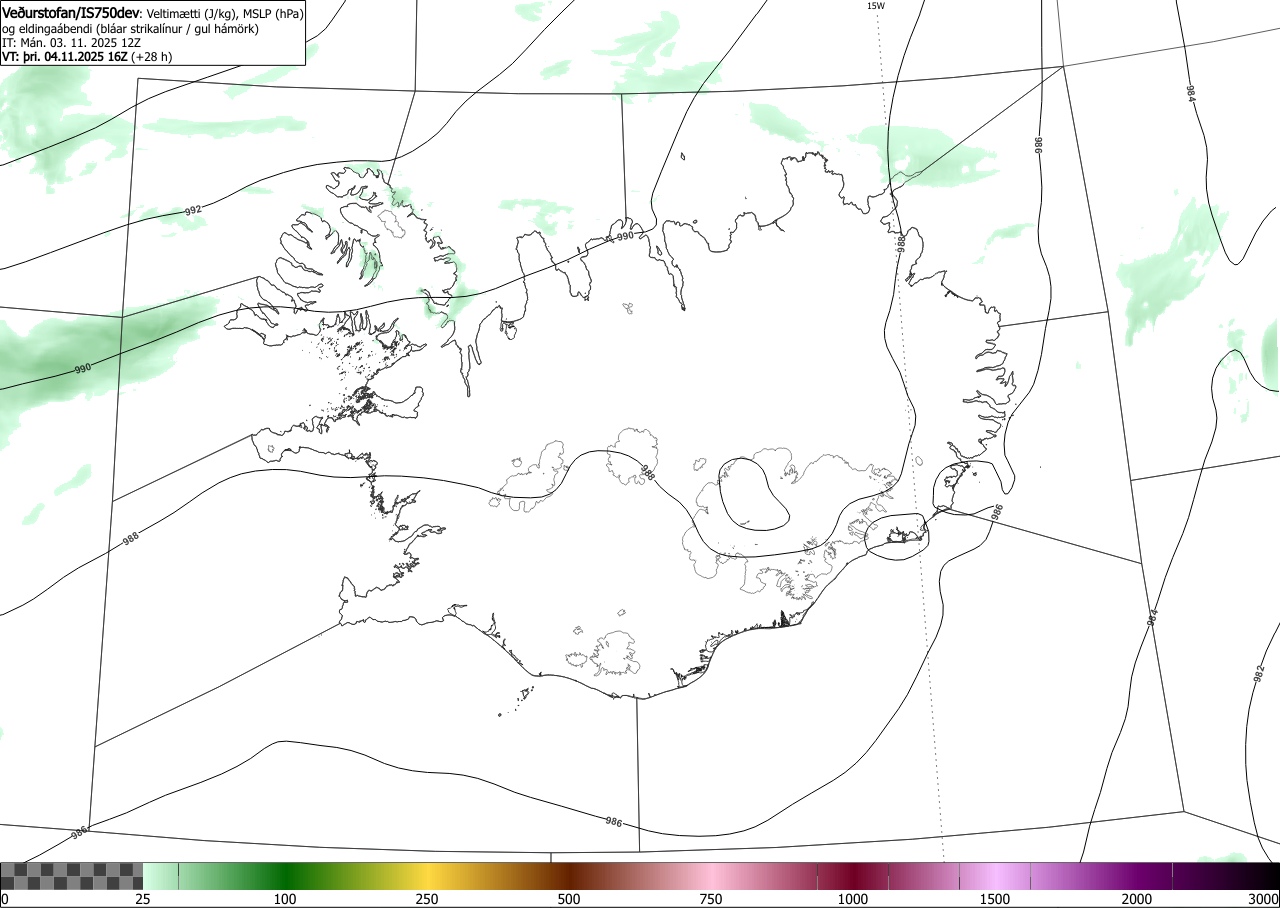Click the 982 isobar label

click(1259, 675)
